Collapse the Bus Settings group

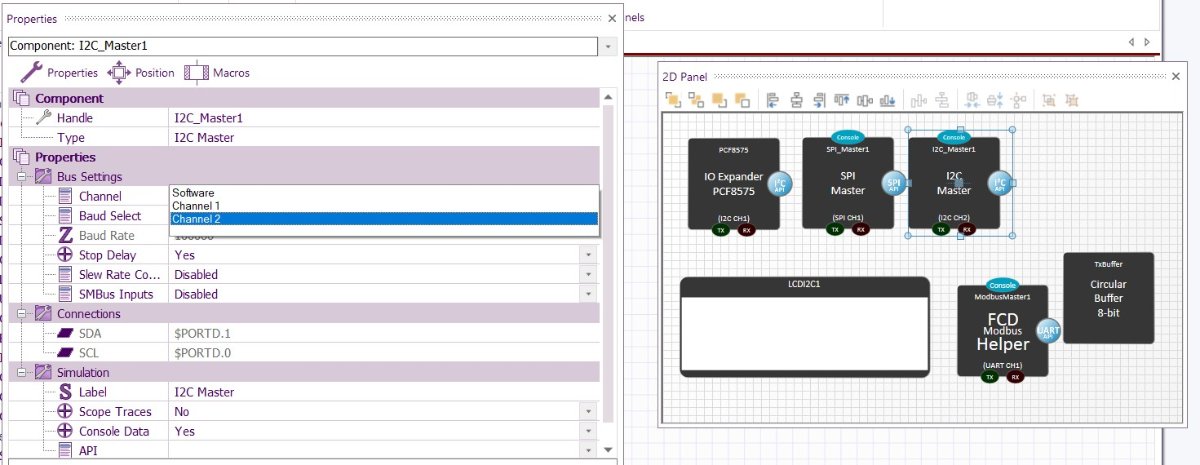click(x=22, y=176)
